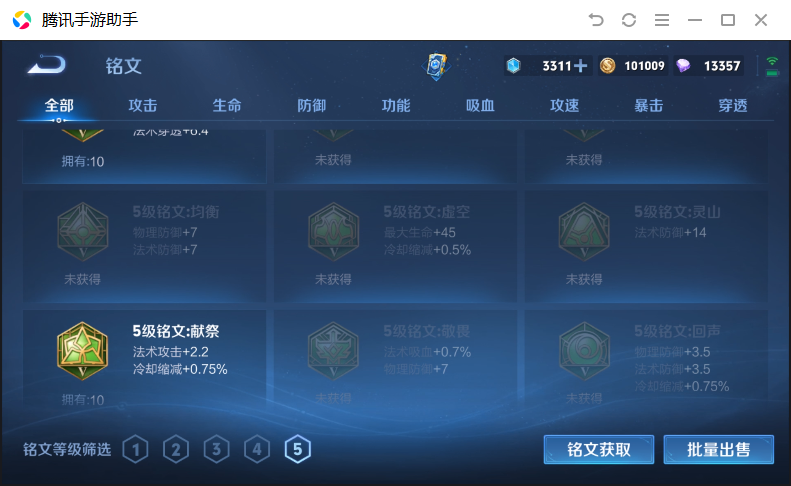The image size is (791, 486).
Task: Switch to the 生命 tab
Action: pos(227,105)
